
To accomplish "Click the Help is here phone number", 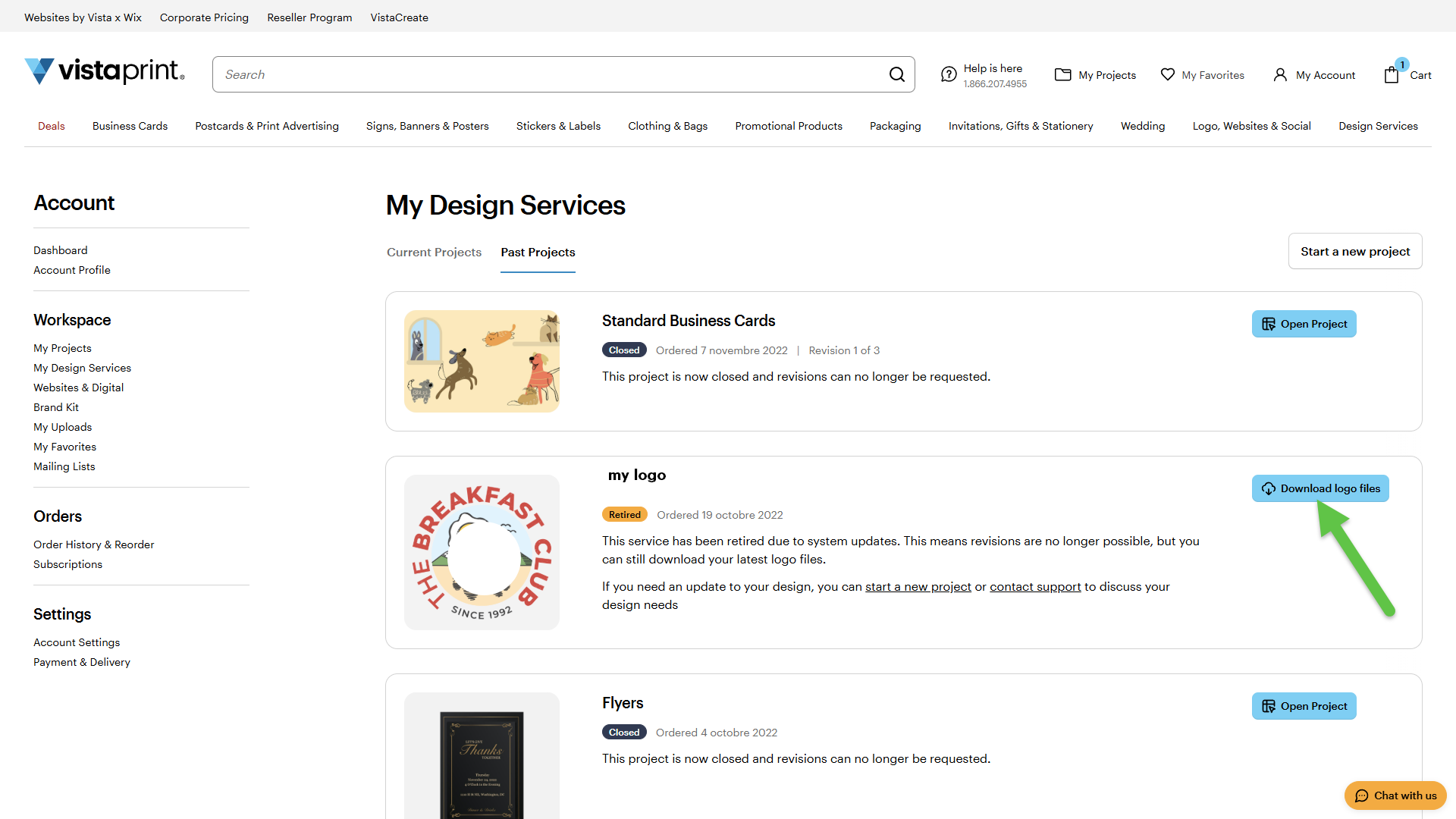I will (995, 84).
